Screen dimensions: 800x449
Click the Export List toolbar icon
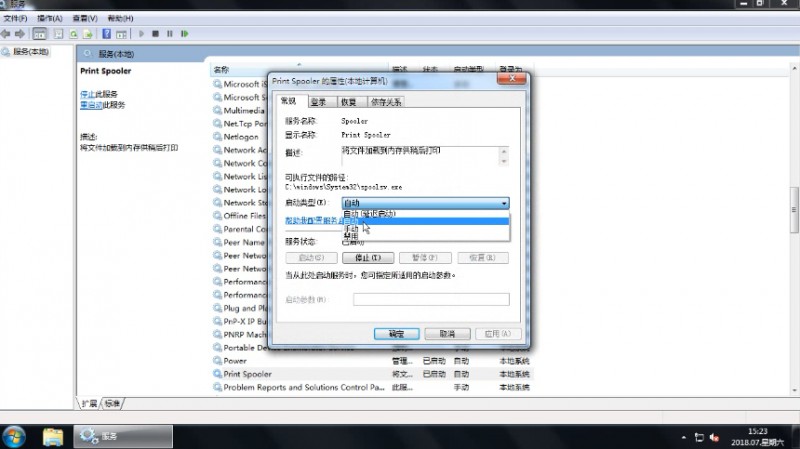[88, 34]
